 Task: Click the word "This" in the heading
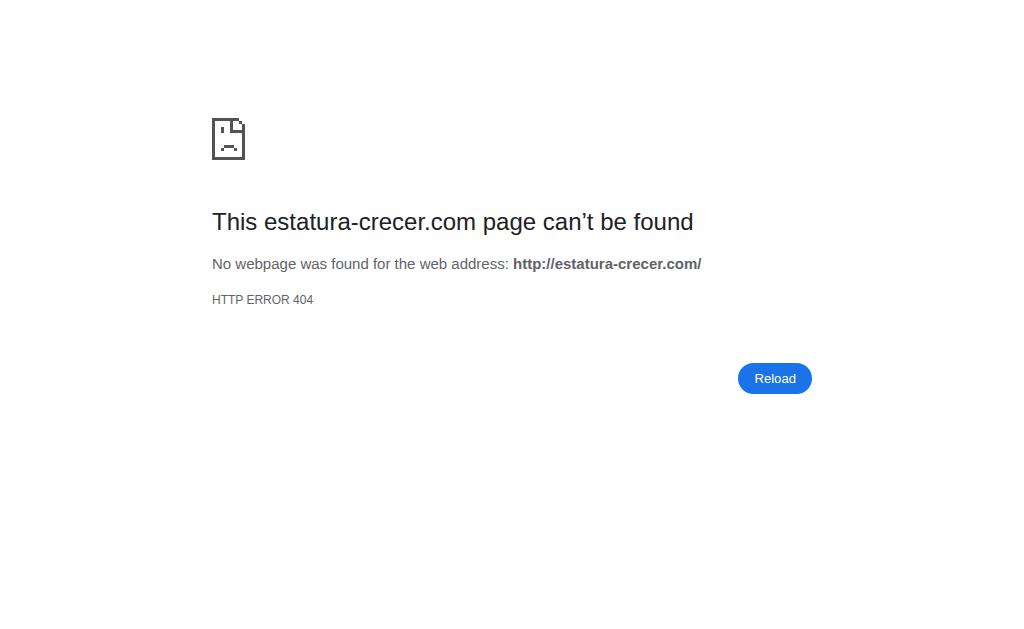[234, 222]
